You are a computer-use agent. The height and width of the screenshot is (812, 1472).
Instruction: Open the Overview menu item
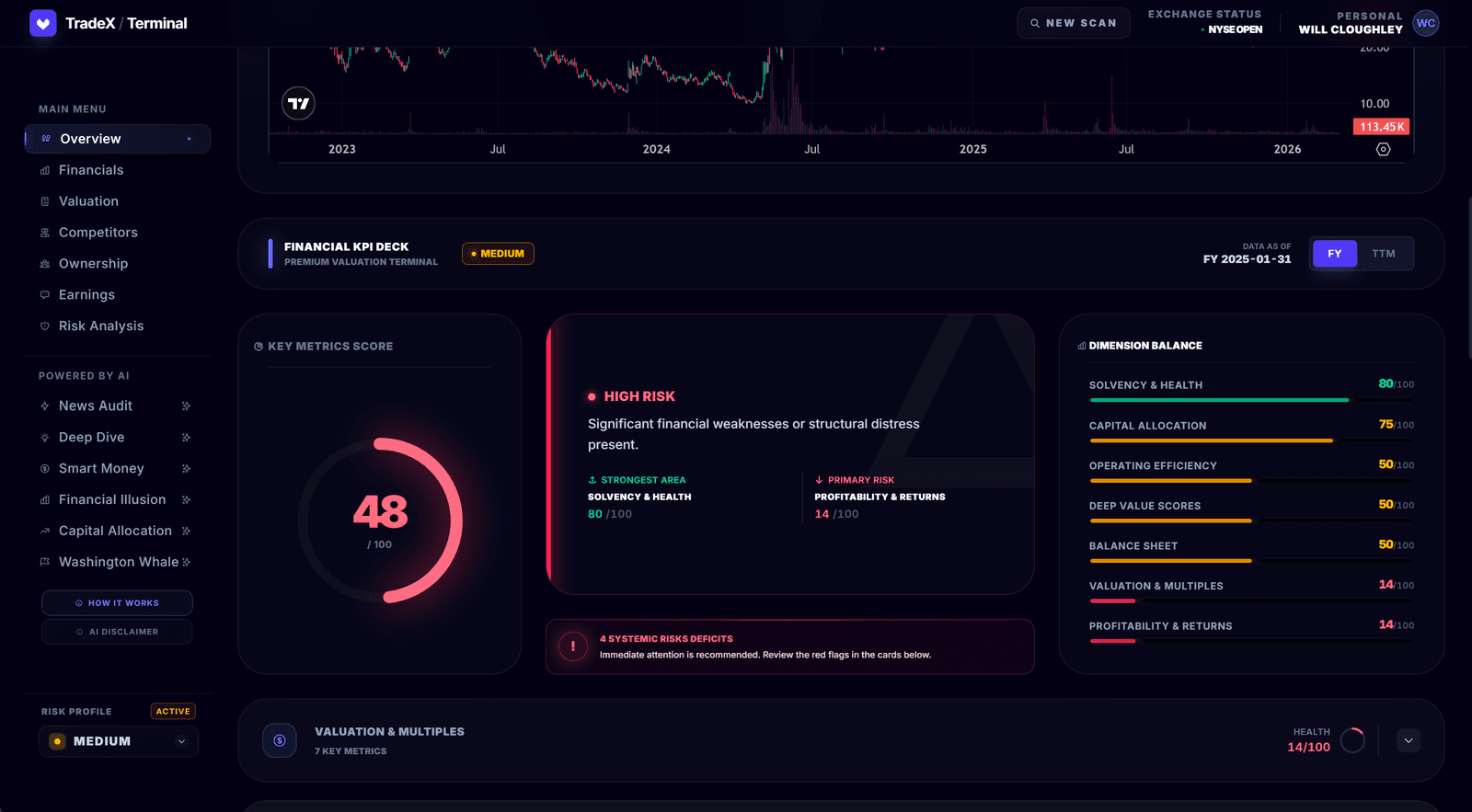(118, 139)
